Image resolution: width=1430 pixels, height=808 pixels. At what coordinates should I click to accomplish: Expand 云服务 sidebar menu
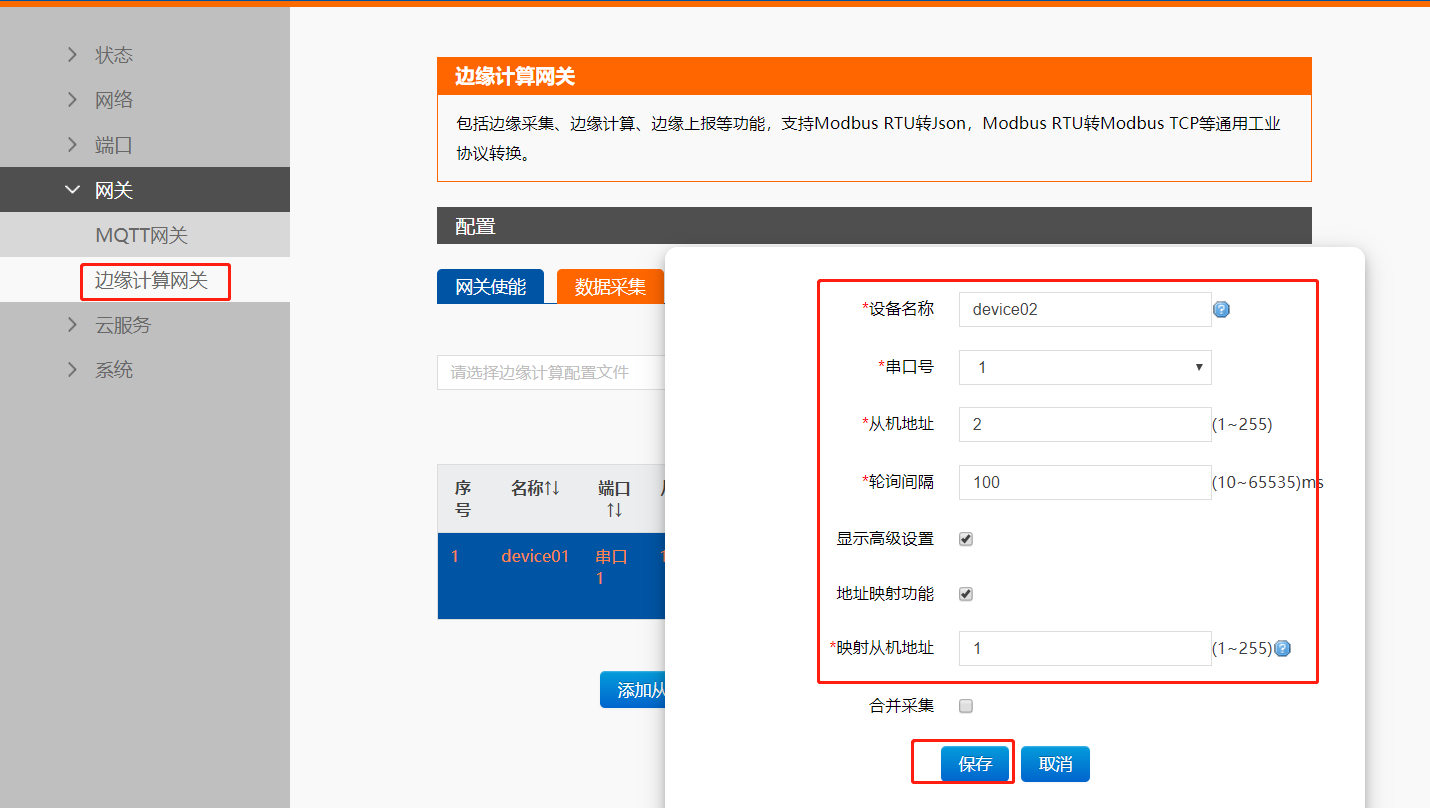(x=122, y=325)
